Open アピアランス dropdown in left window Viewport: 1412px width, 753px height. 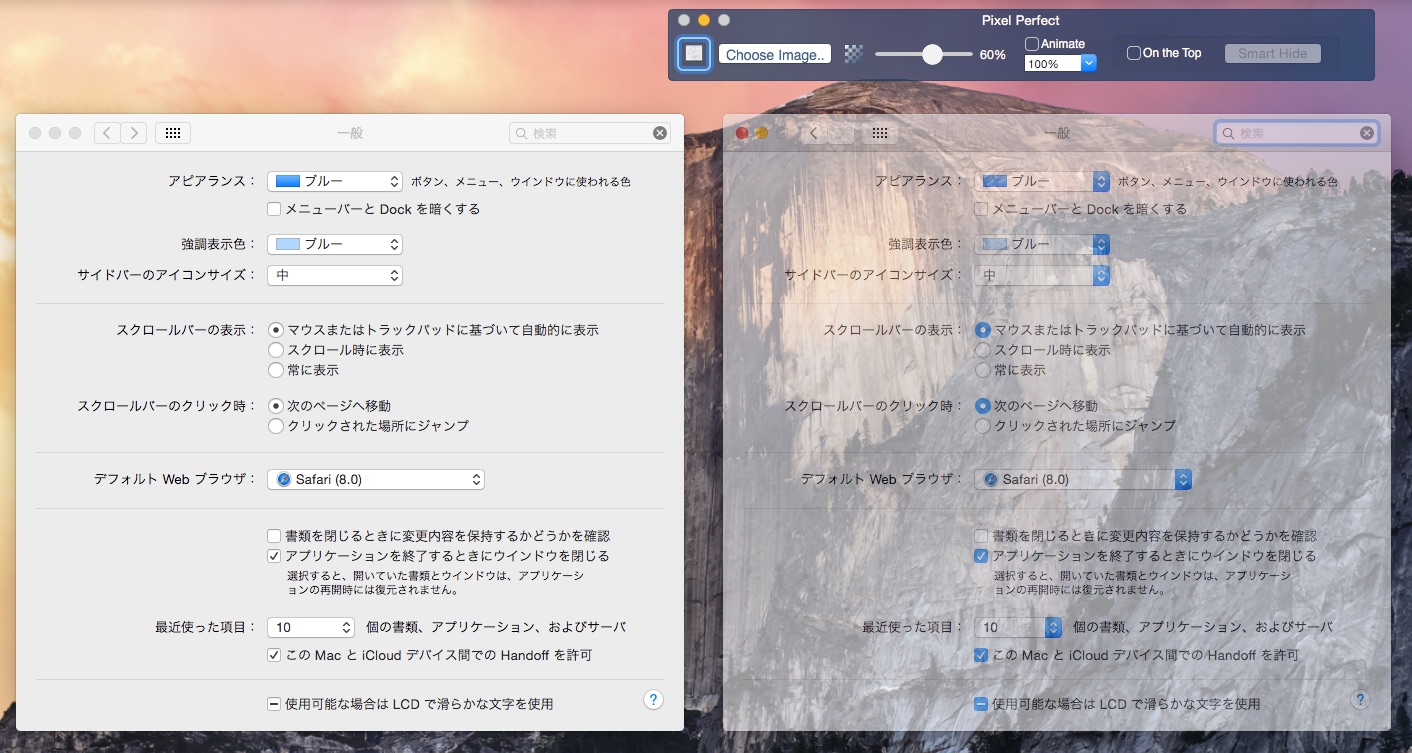(x=335, y=181)
